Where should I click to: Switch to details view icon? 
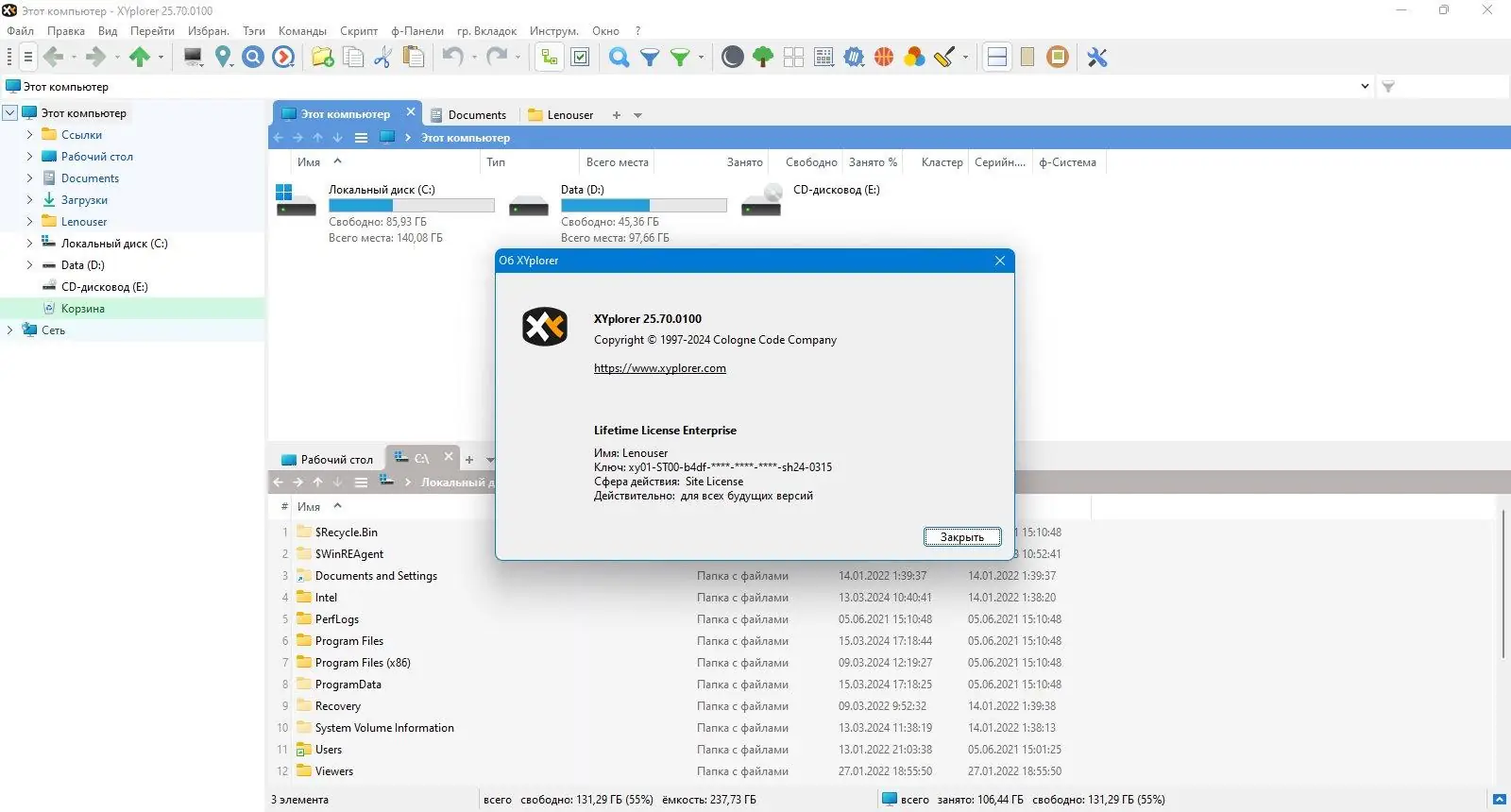(823, 58)
